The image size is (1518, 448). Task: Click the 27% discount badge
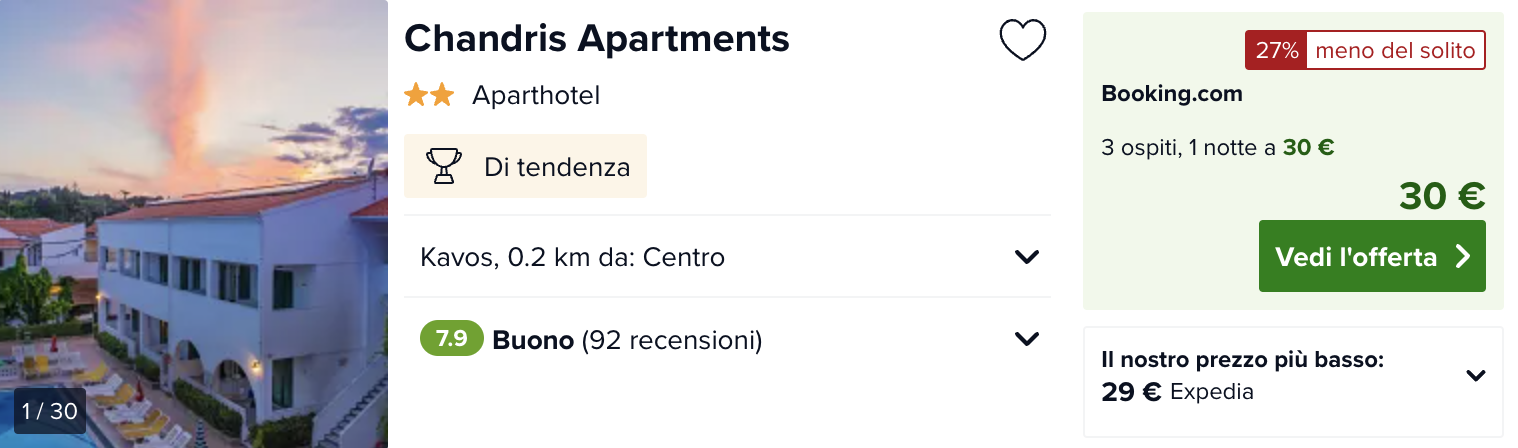(1276, 51)
